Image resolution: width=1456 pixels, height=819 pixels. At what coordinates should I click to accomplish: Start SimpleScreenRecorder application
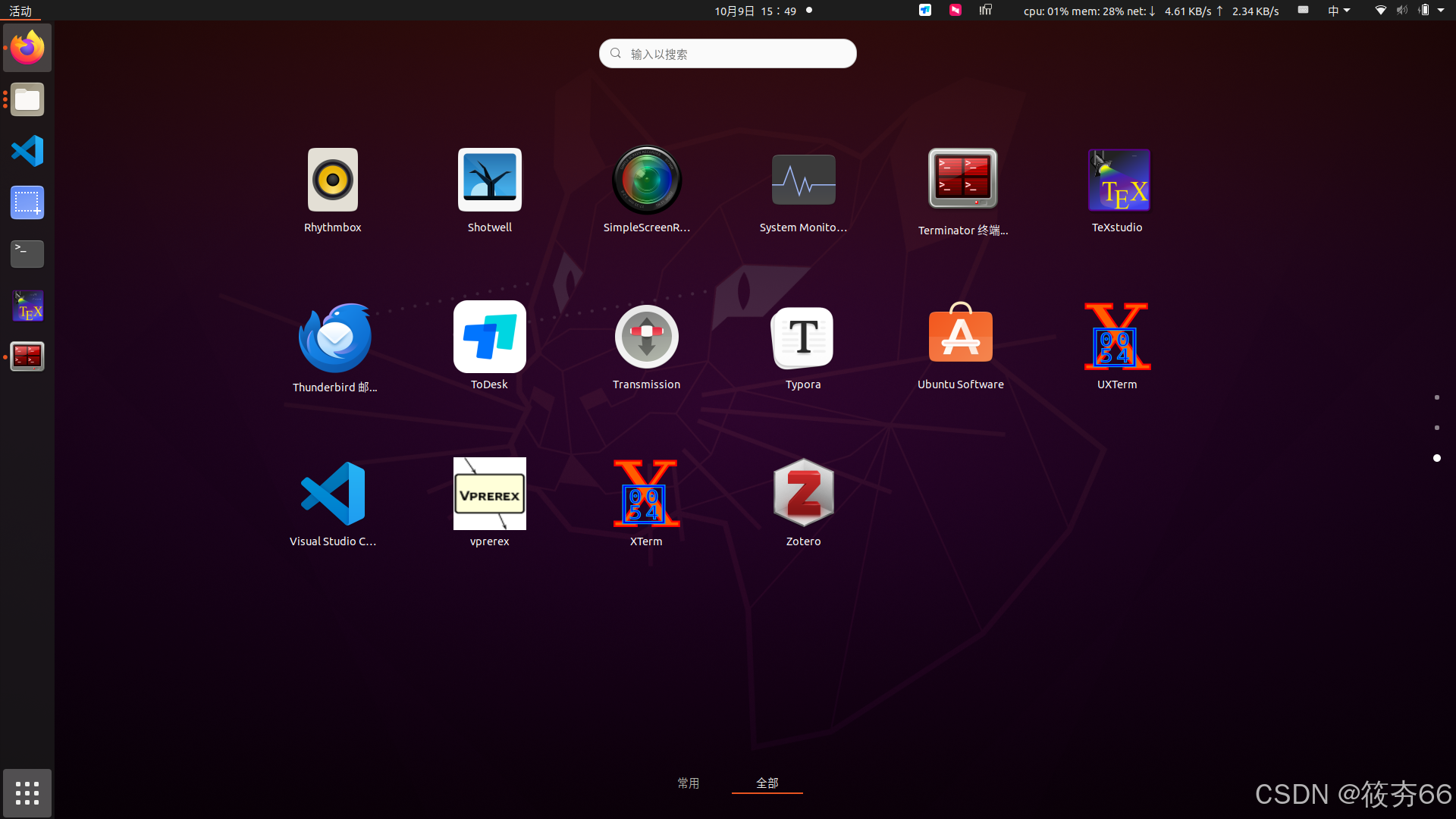[x=646, y=181]
